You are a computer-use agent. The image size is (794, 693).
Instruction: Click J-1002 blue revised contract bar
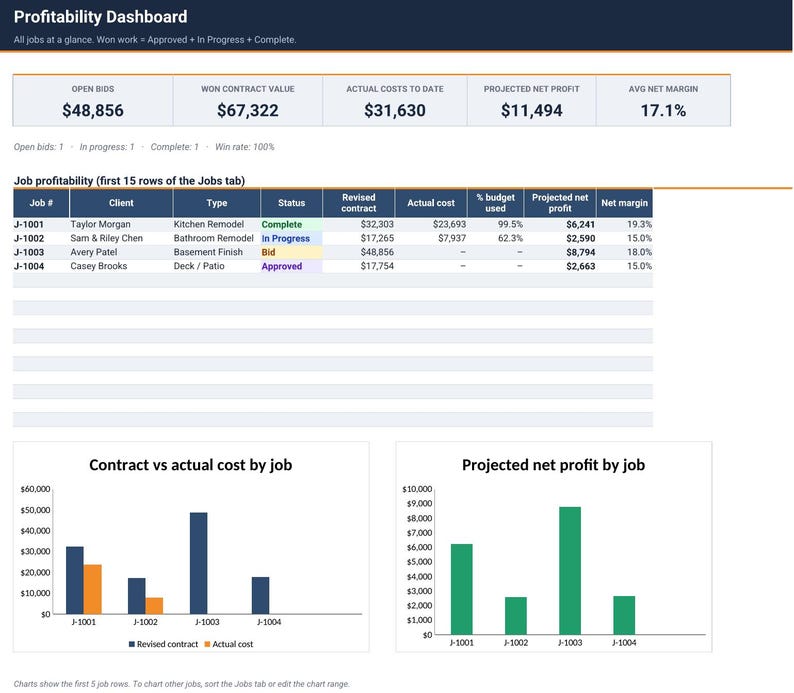pyautogui.click(x=137, y=596)
